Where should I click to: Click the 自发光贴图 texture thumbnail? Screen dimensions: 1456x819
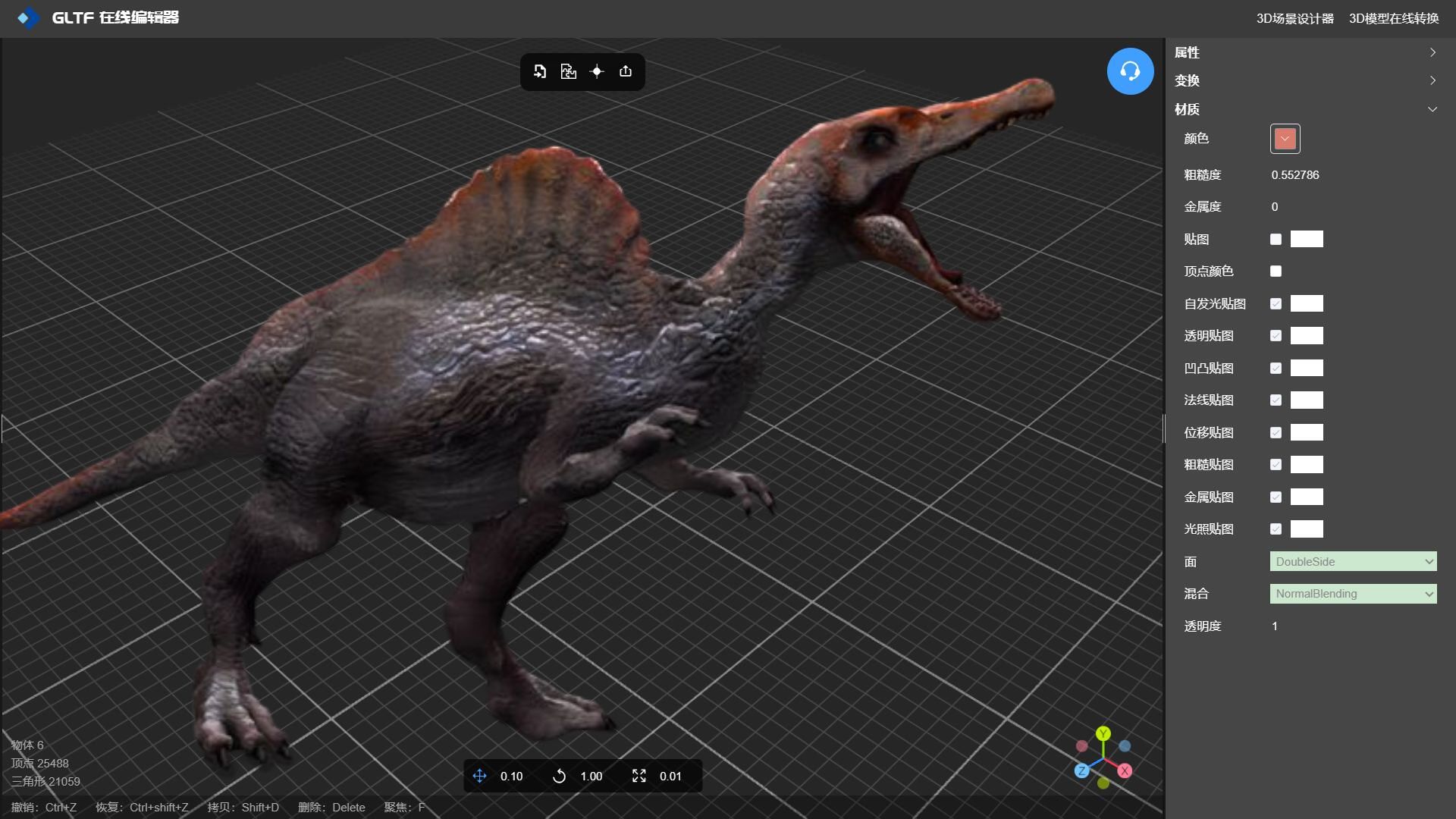point(1307,304)
